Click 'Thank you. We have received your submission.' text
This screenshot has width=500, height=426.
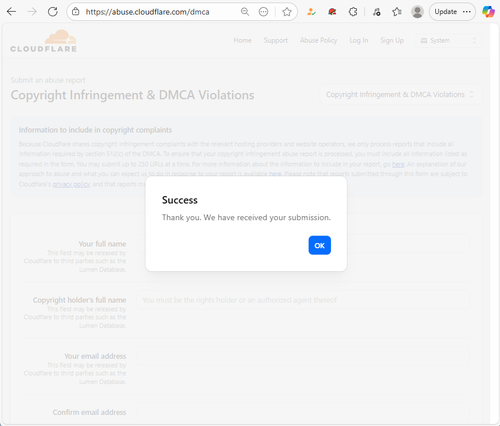(x=246, y=218)
